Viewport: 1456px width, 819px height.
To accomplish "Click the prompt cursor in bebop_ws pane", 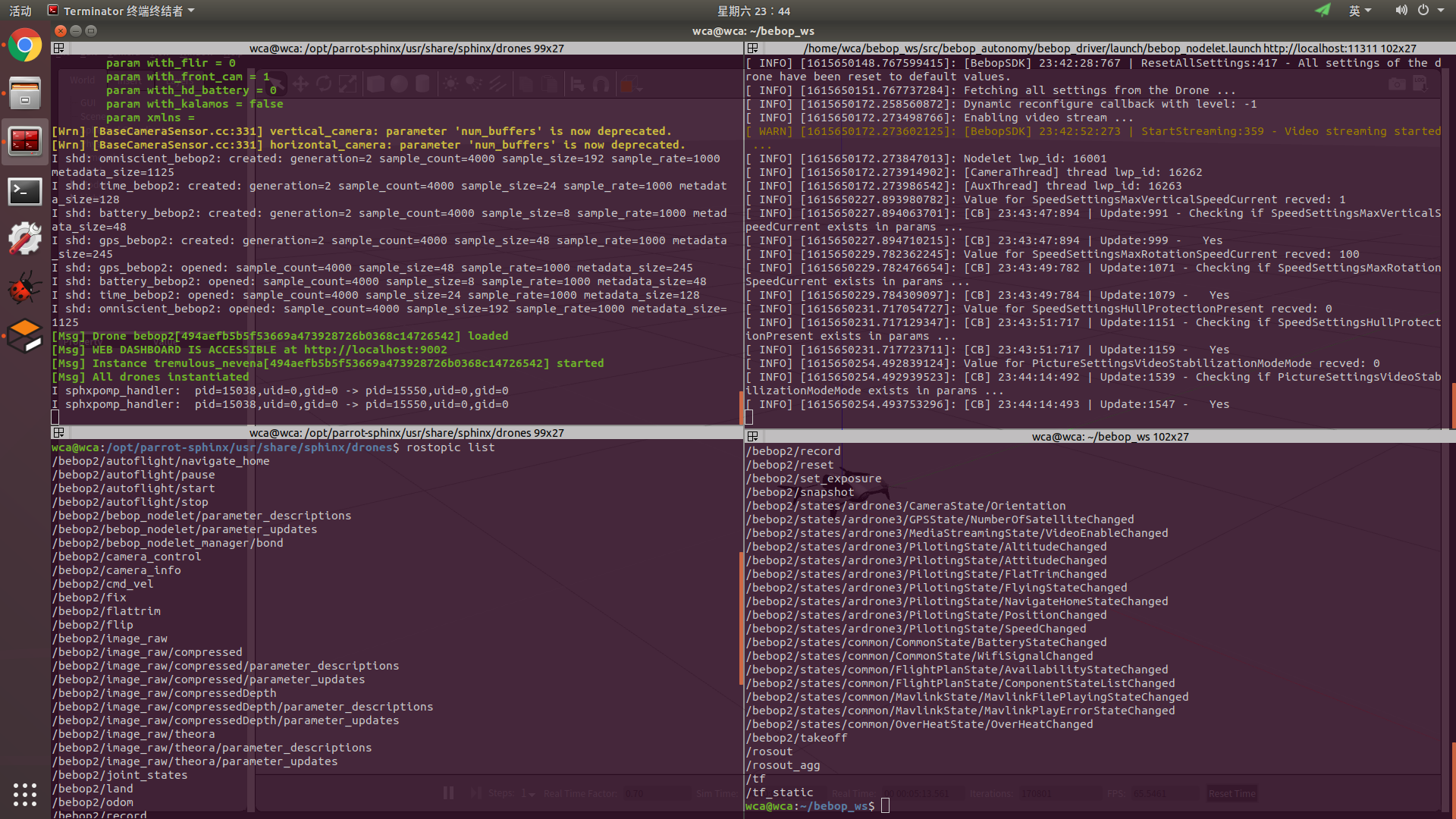I will coord(885,805).
